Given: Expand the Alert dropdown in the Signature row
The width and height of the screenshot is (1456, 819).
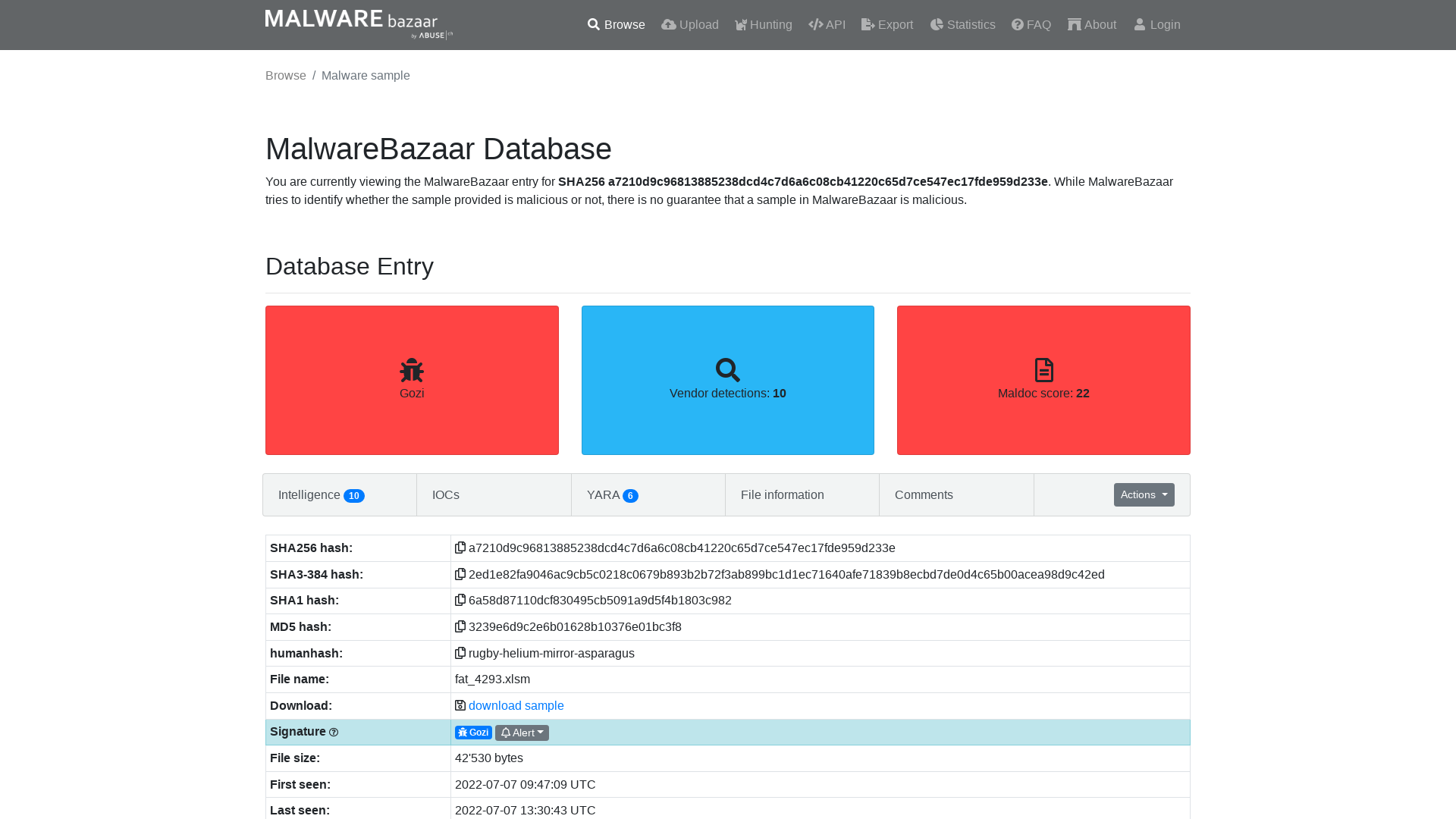Looking at the screenshot, I should click(522, 732).
